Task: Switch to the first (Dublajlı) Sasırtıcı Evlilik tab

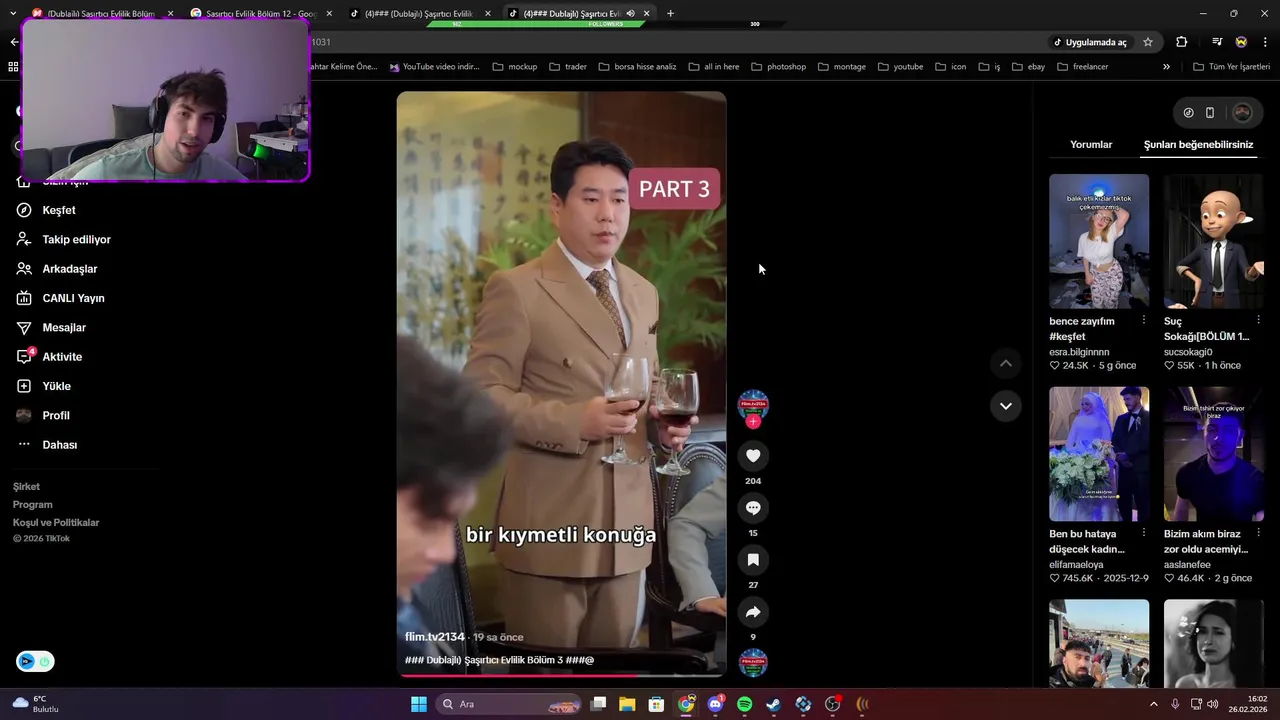Action: coord(102,13)
